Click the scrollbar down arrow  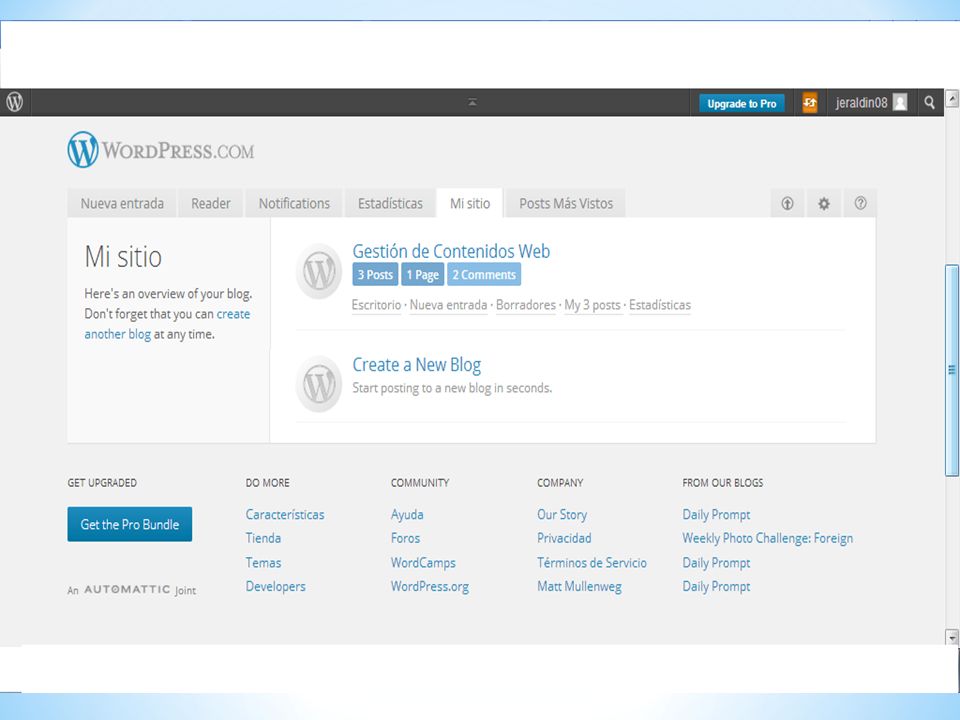click(952, 637)
